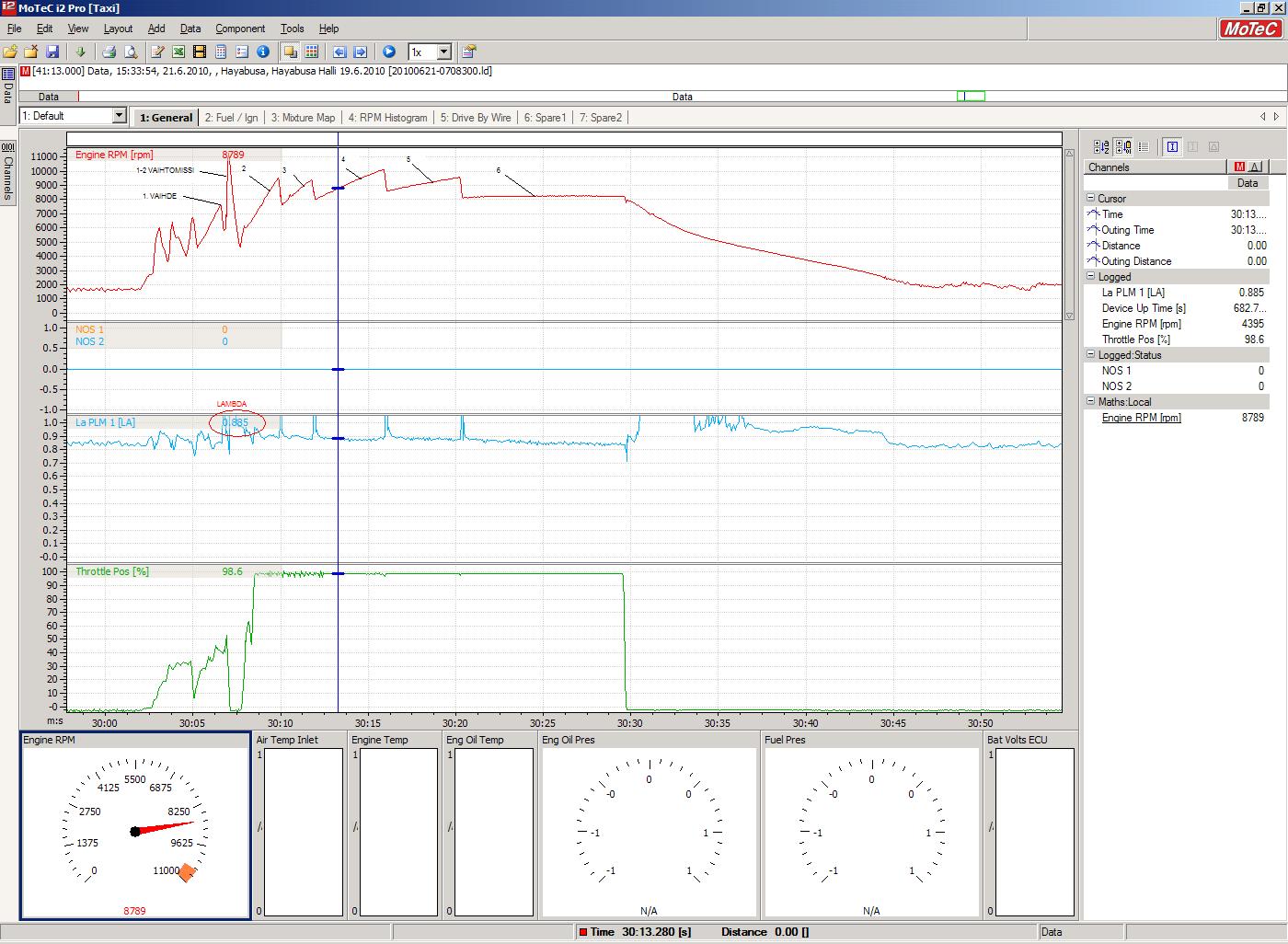Click the blue left arrow previous icon
The image size is (1288, 944).
[x=339, y=52]
